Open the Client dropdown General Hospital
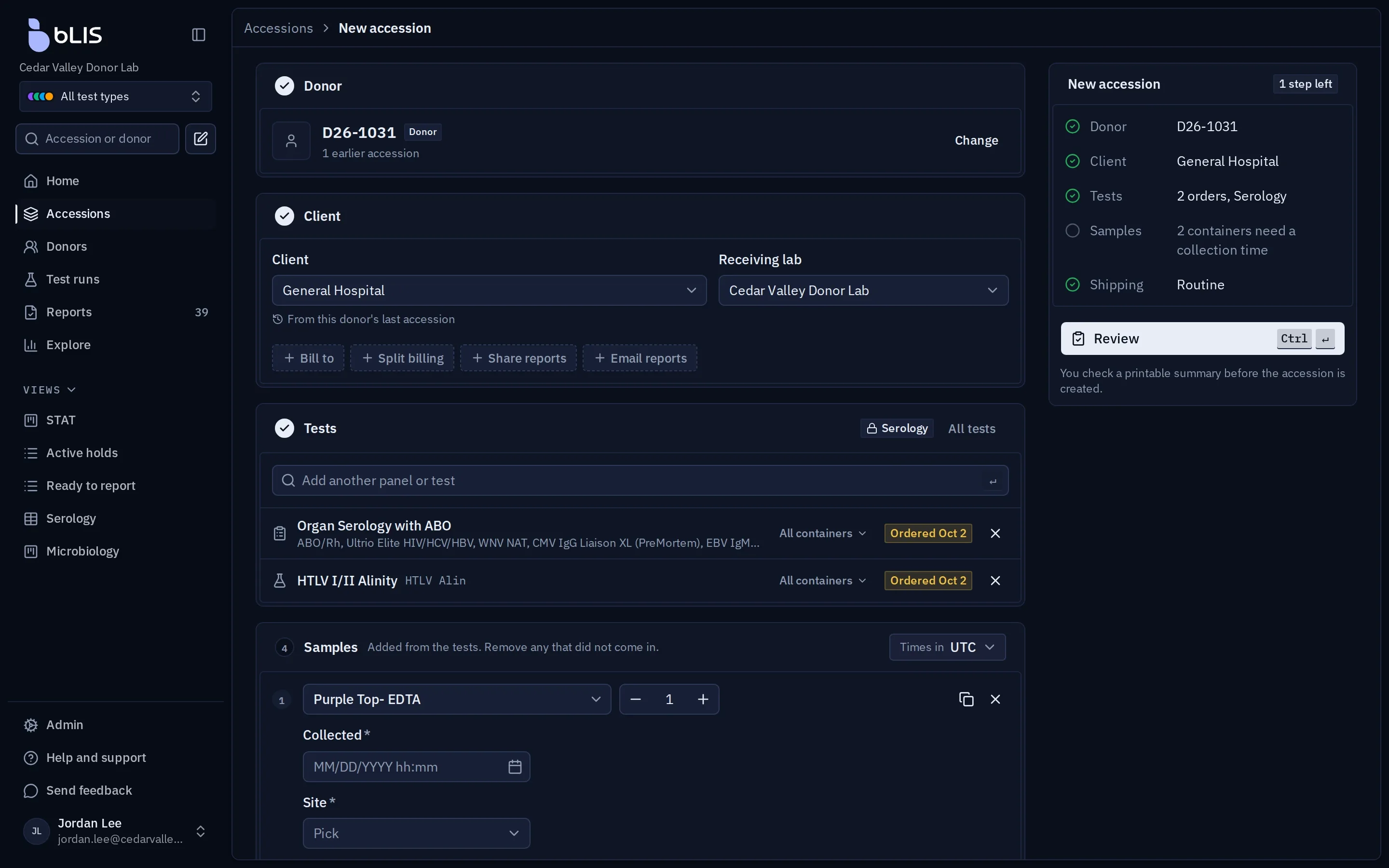The width and height of the screenshot is (1389, 868). pyautogui.click(x=489, y=290)
